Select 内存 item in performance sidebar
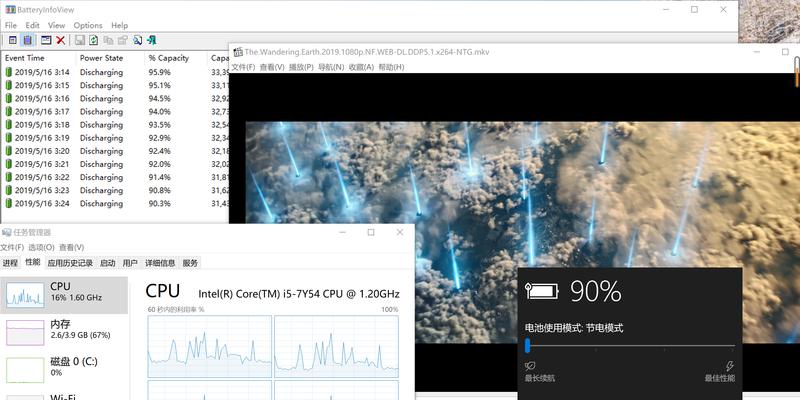 point(64,333)
